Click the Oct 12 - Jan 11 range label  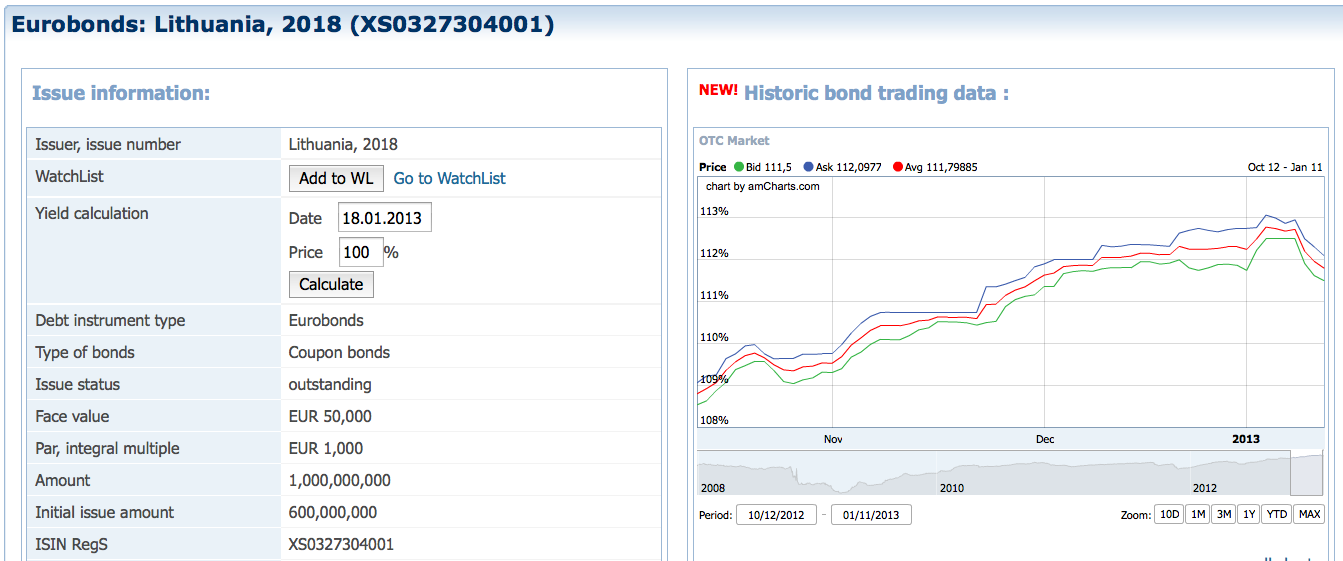1285,167
